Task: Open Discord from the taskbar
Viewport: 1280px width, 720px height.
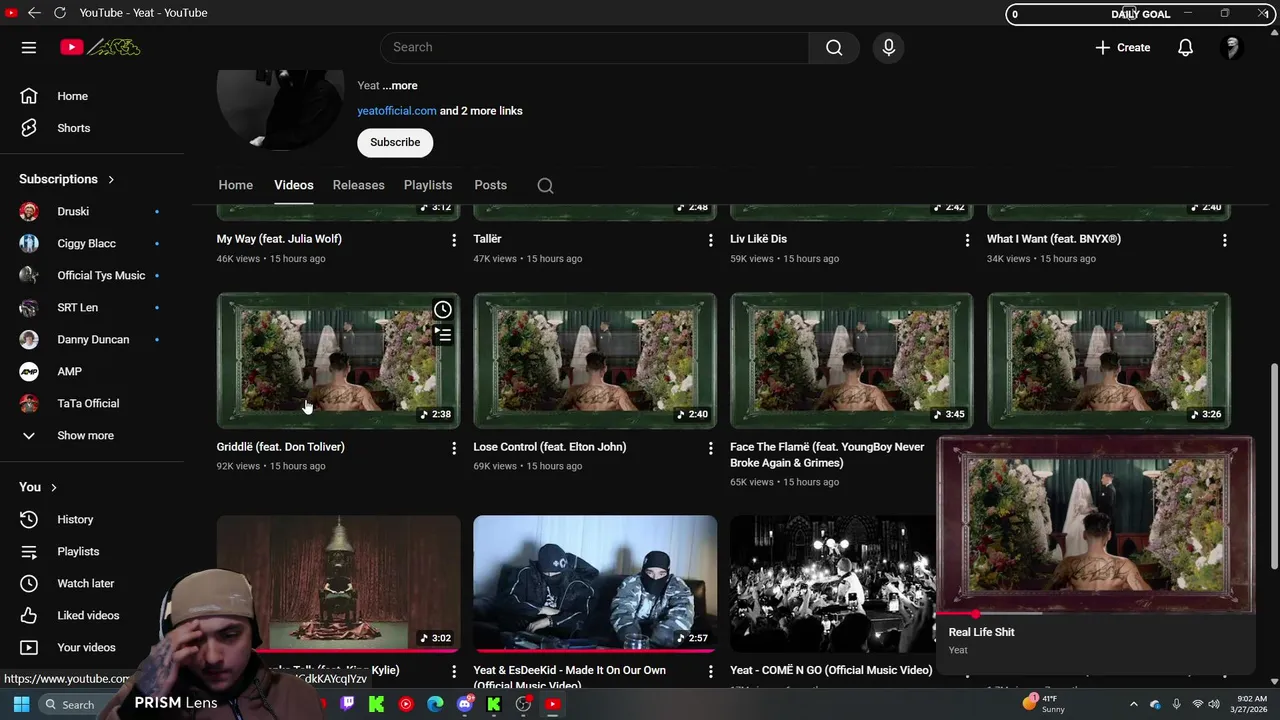Action: coord(464,704)
